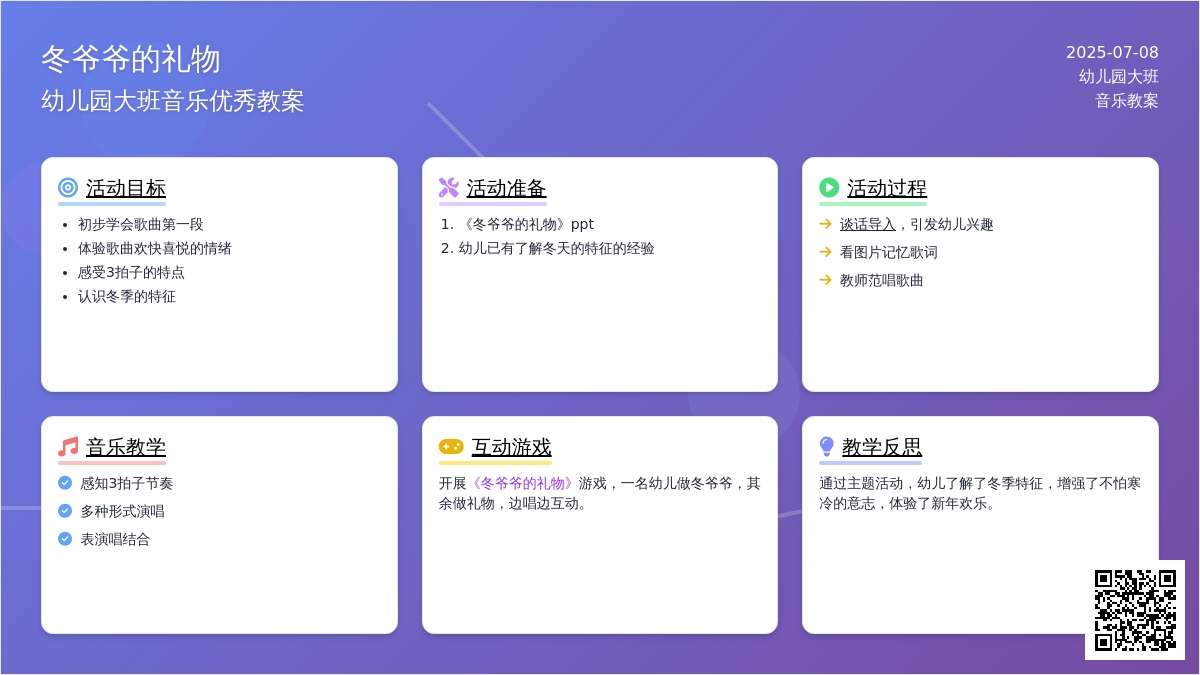Open the 音乐教学 heading link
This screenshot has width=1200, height=675.
tap(126, 447)
